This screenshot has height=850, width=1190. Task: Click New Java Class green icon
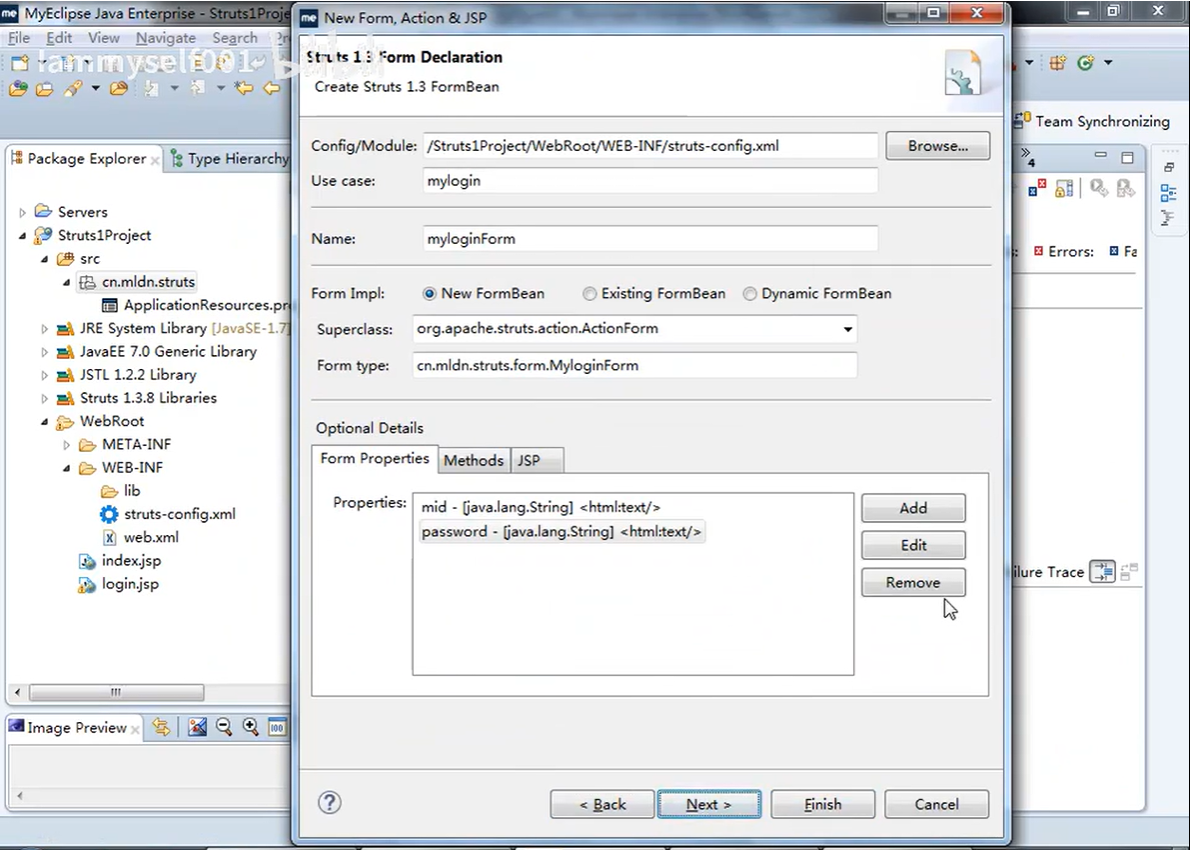click(1085, 63)
